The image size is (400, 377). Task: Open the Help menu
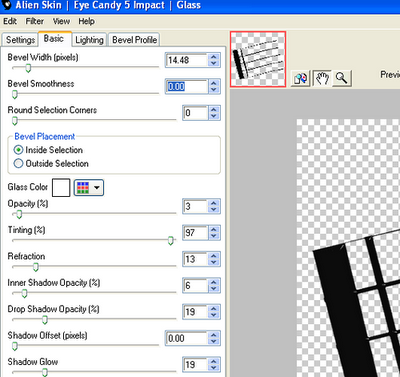tap(87, 21)
